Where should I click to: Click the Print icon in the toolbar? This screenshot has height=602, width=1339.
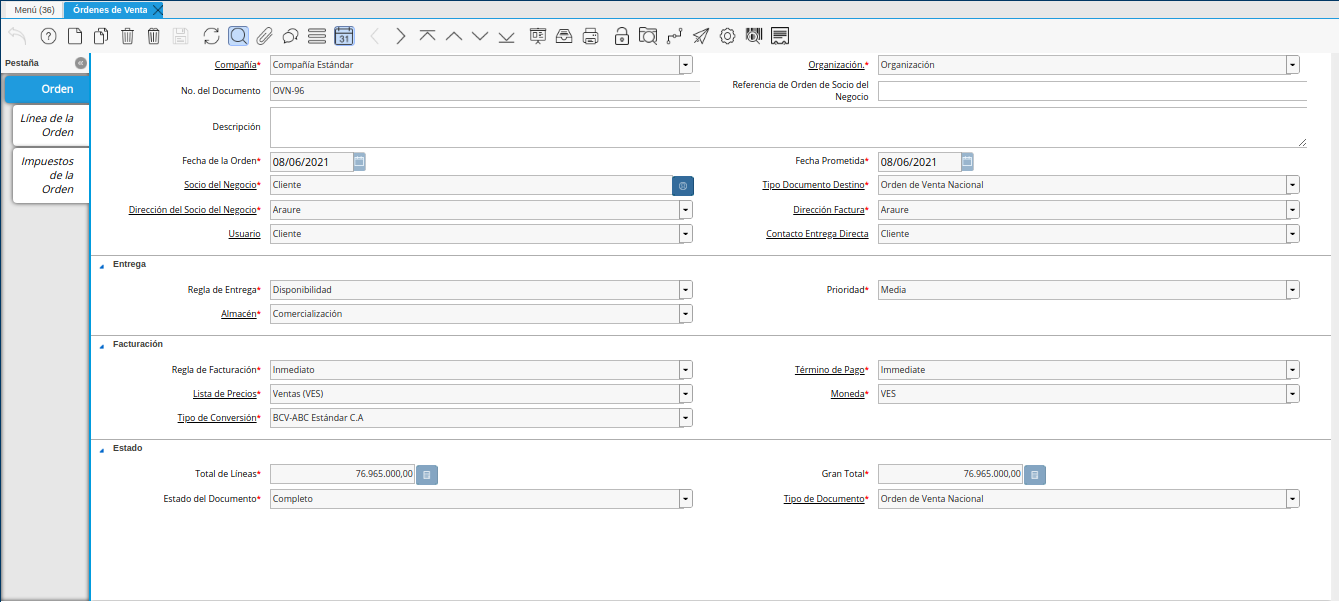(591, 36)
